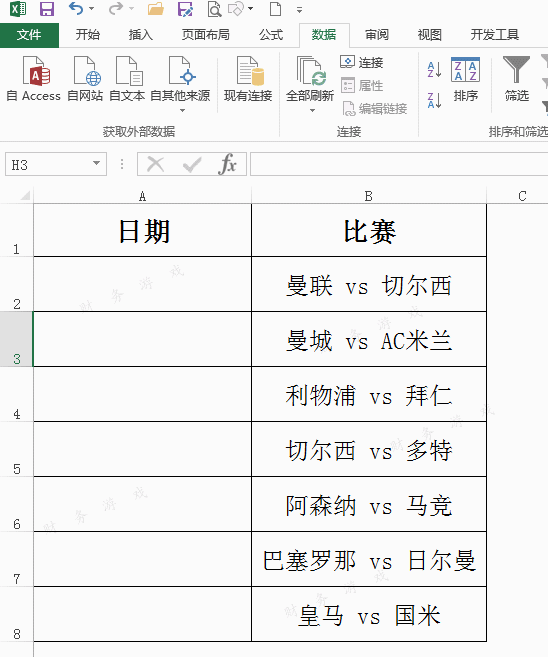Import data 自 Access
The image size is (548, 657).
pos(34,79)
